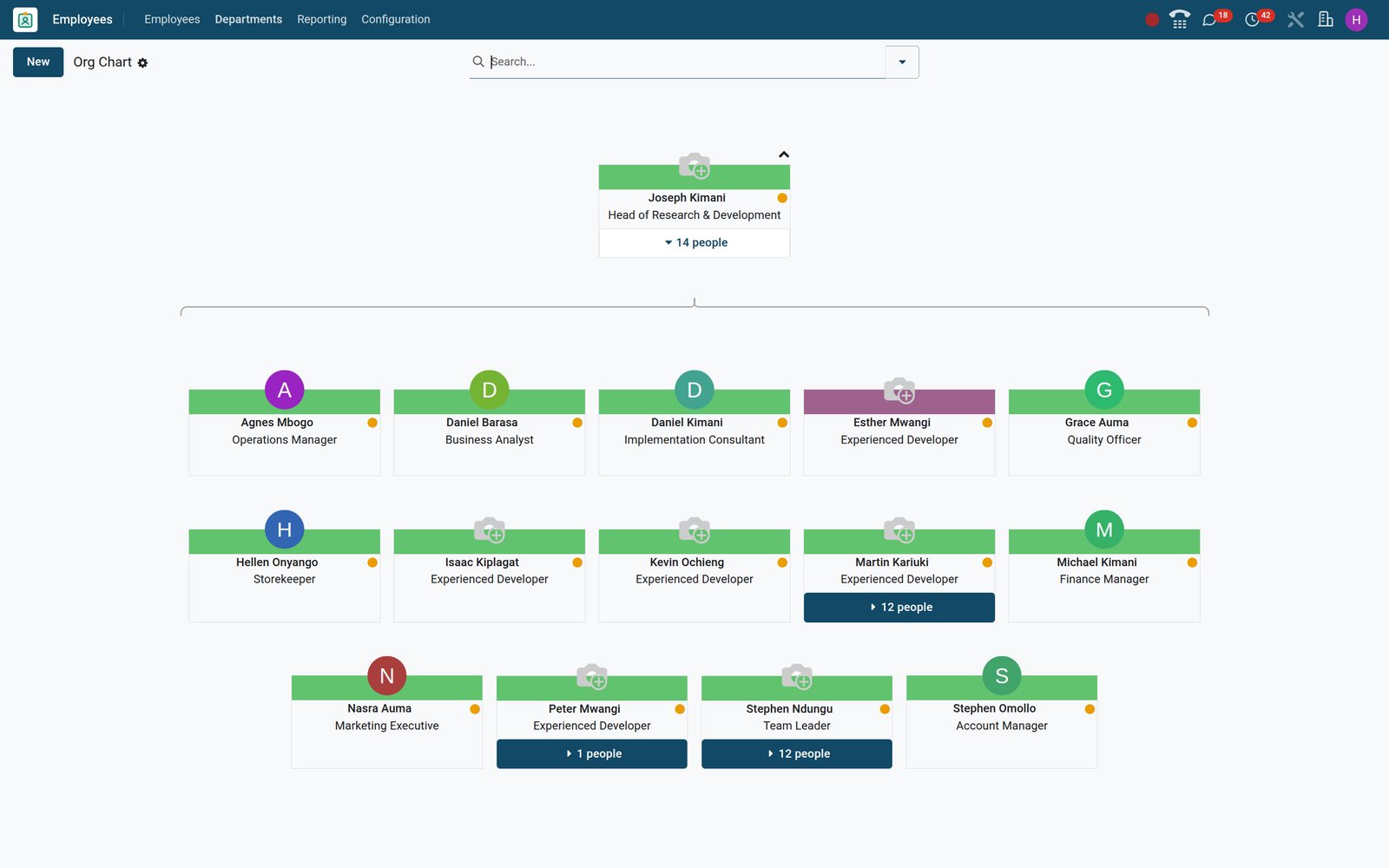
Task: Click the search magnifier icon
Action: (x=477, y=62)
